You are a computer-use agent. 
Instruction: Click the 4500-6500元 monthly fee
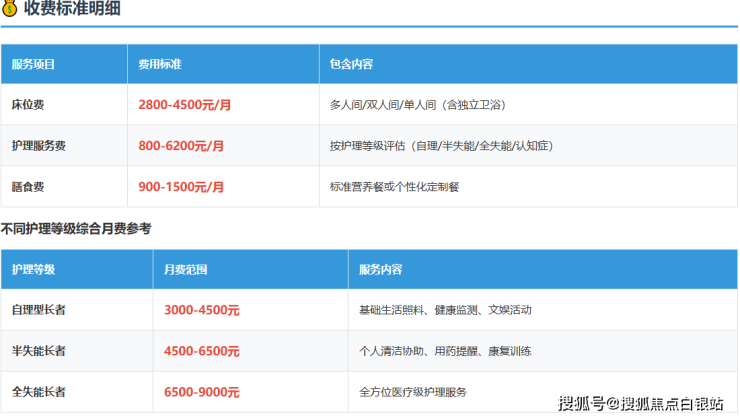[x=202, y=351]
